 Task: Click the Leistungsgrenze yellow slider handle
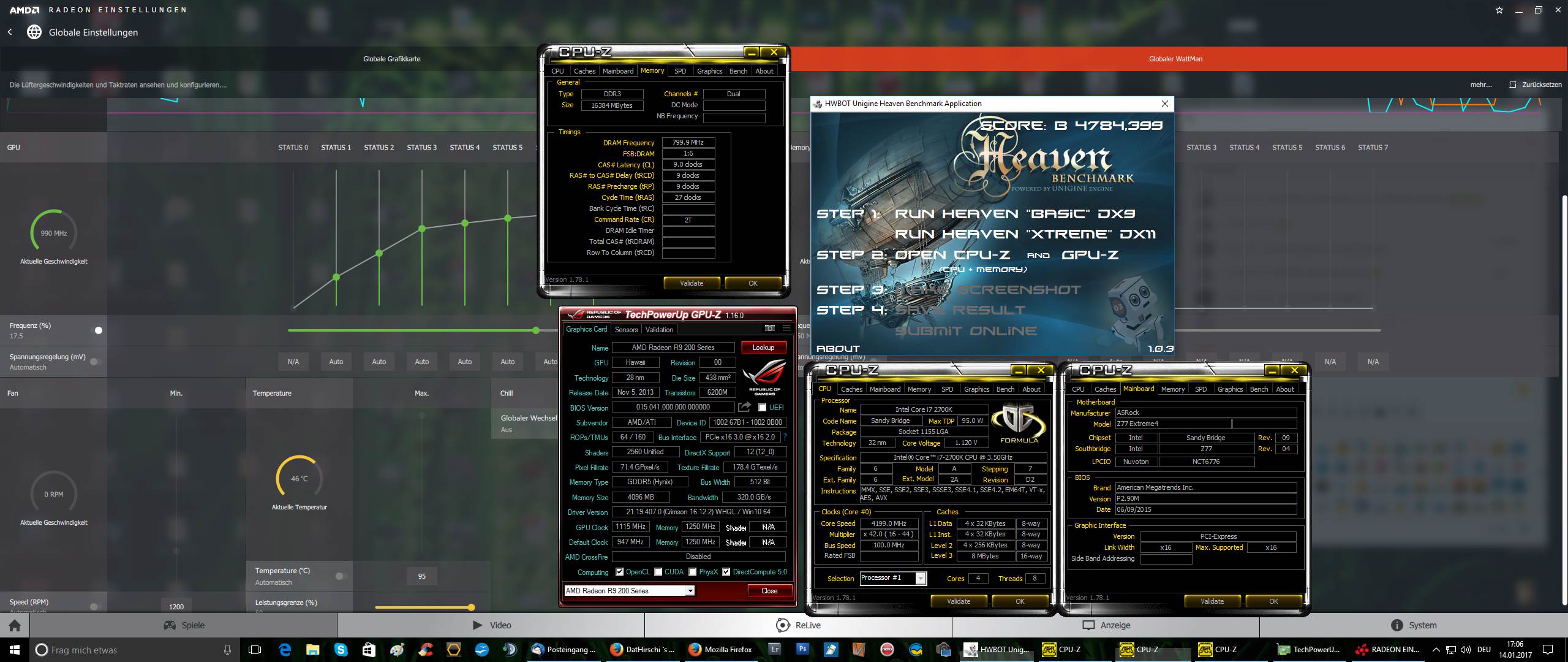(x=471, y=607)
